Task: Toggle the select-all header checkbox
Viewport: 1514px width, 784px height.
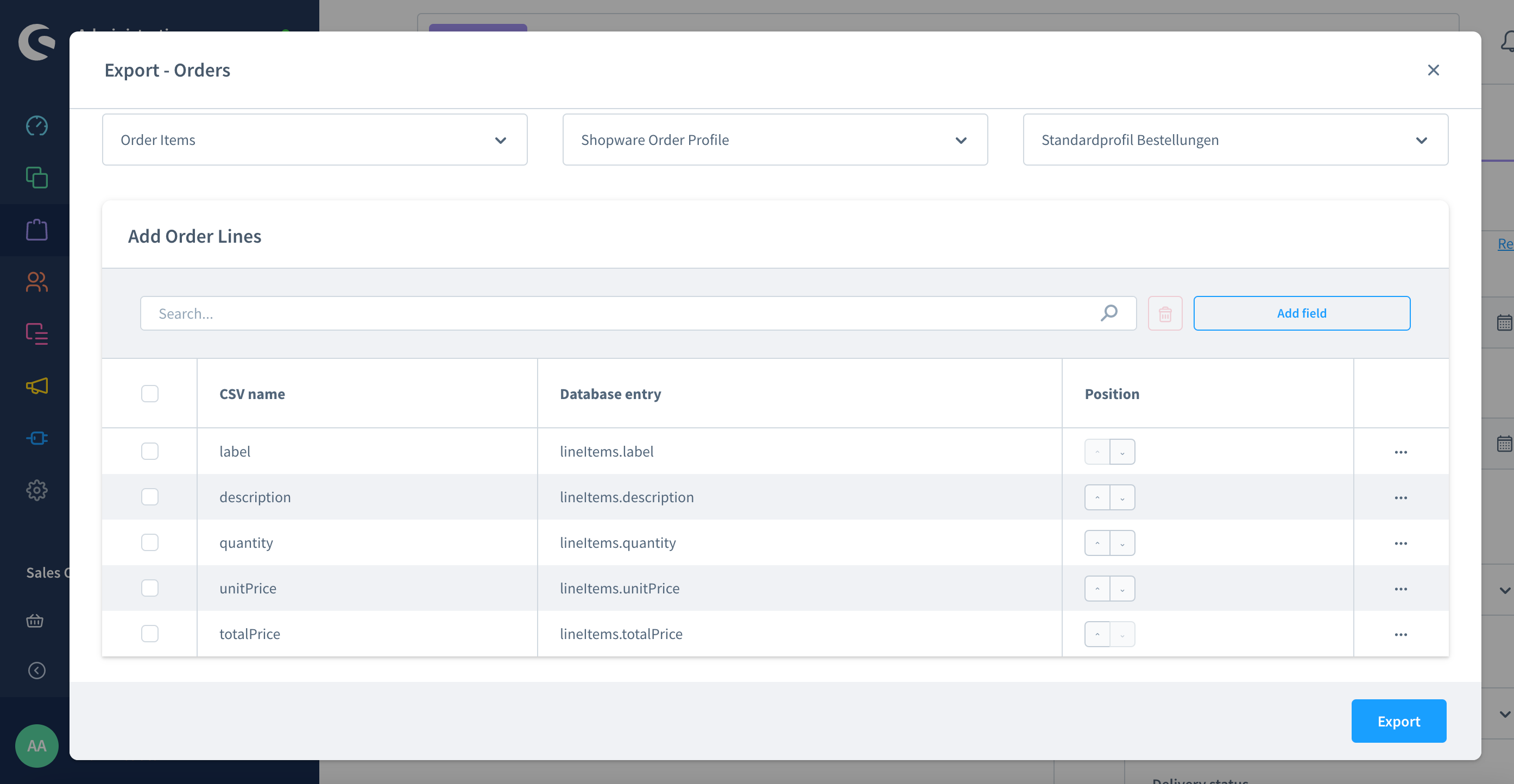Action: tap(150, 393)
